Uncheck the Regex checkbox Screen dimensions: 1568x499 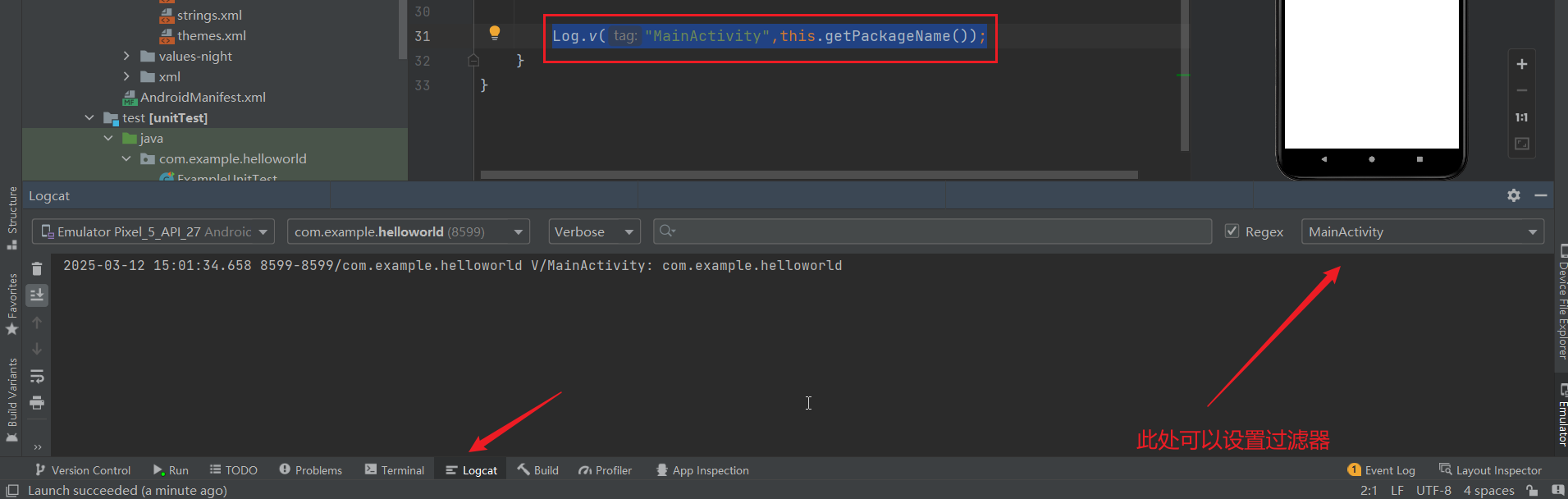coord(1232,231)
